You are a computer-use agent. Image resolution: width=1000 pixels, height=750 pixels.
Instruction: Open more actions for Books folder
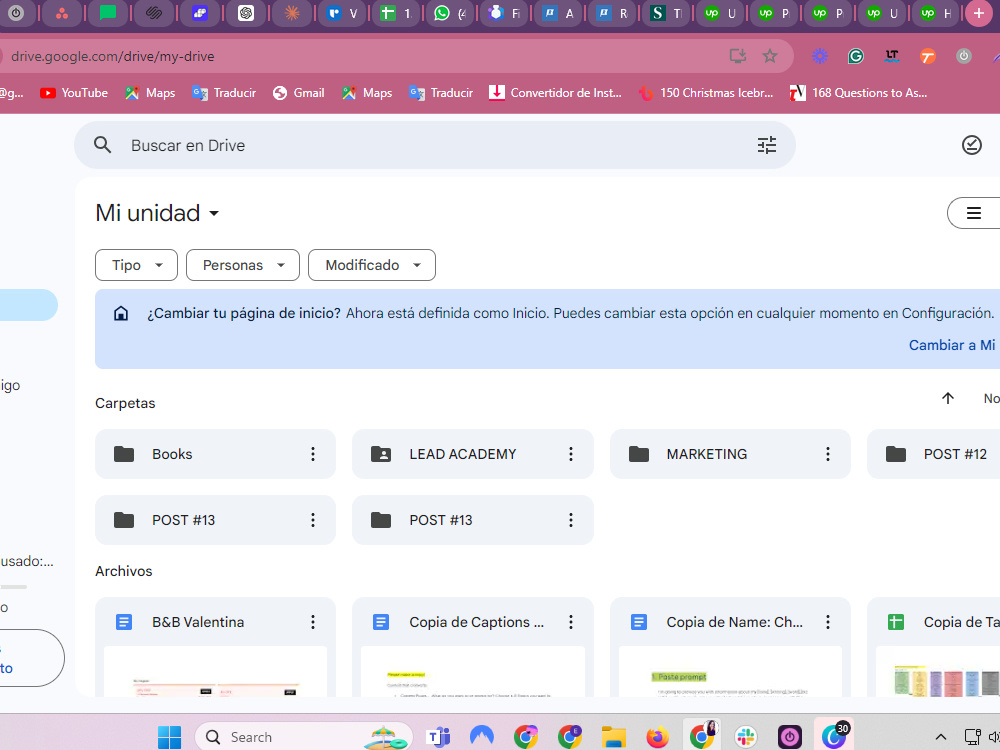click(312, 454)
